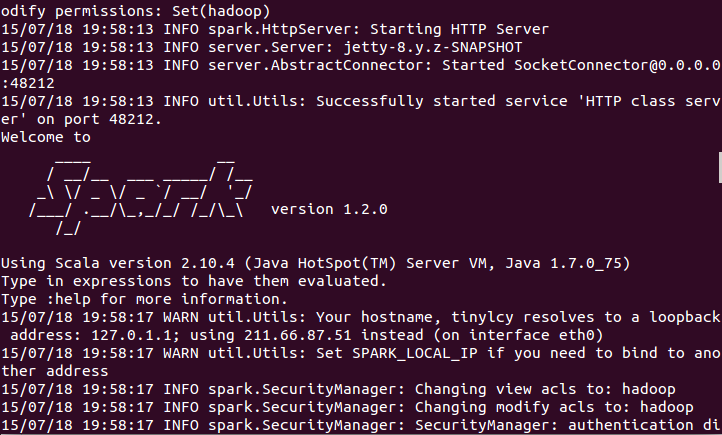
Task: Click the loopback address '127.0.1.1;'
Action: click(x=136, y=335)
